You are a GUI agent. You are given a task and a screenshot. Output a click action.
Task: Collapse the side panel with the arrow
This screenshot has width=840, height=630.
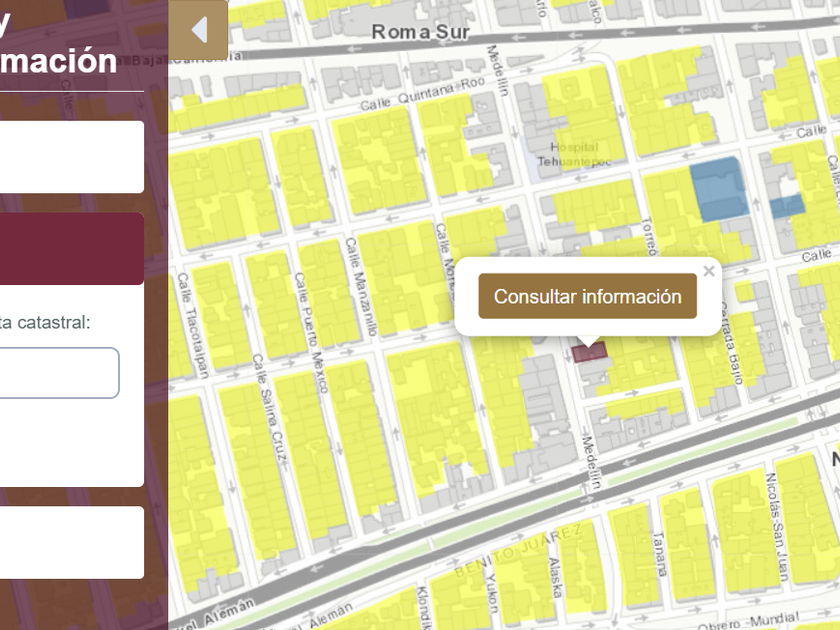coord(198,30)
